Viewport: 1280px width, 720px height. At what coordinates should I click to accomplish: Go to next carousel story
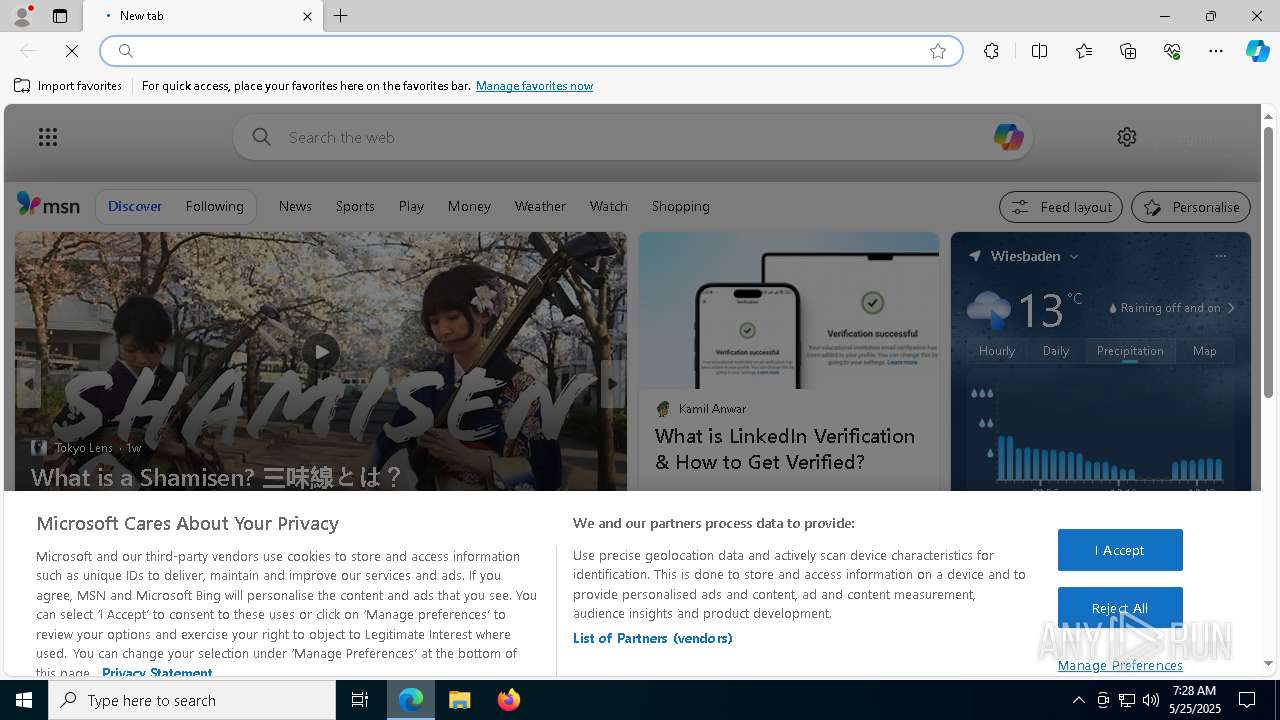coord(613,384)
